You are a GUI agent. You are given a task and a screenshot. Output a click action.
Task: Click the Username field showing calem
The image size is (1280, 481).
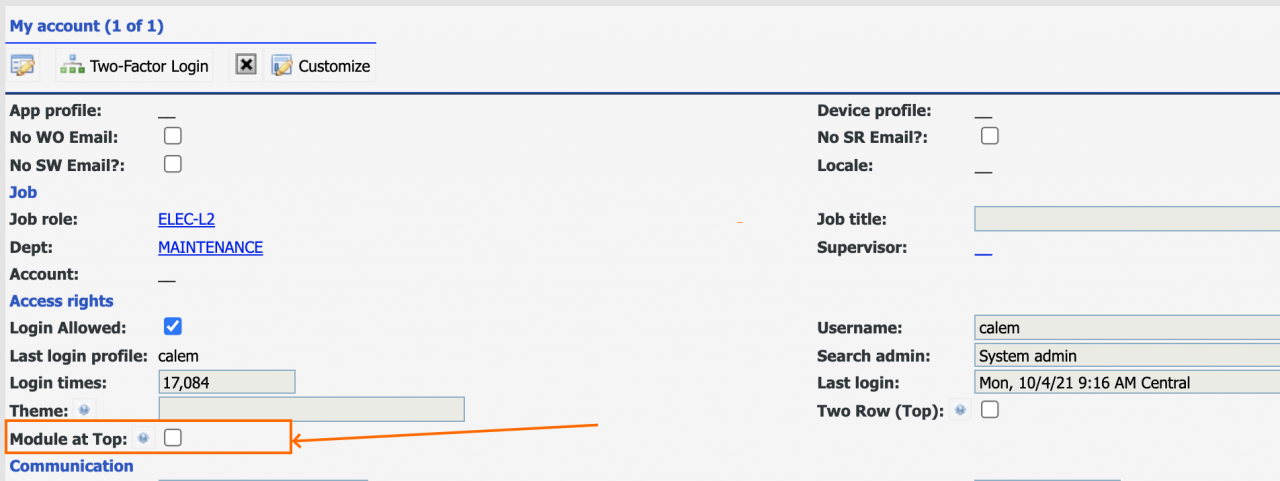pos(1127,328)
